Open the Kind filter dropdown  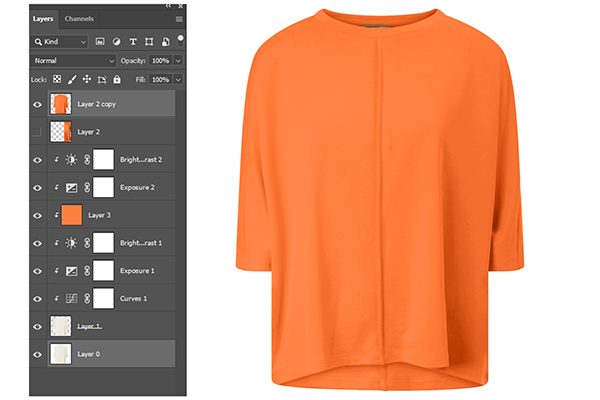point(59,42)
